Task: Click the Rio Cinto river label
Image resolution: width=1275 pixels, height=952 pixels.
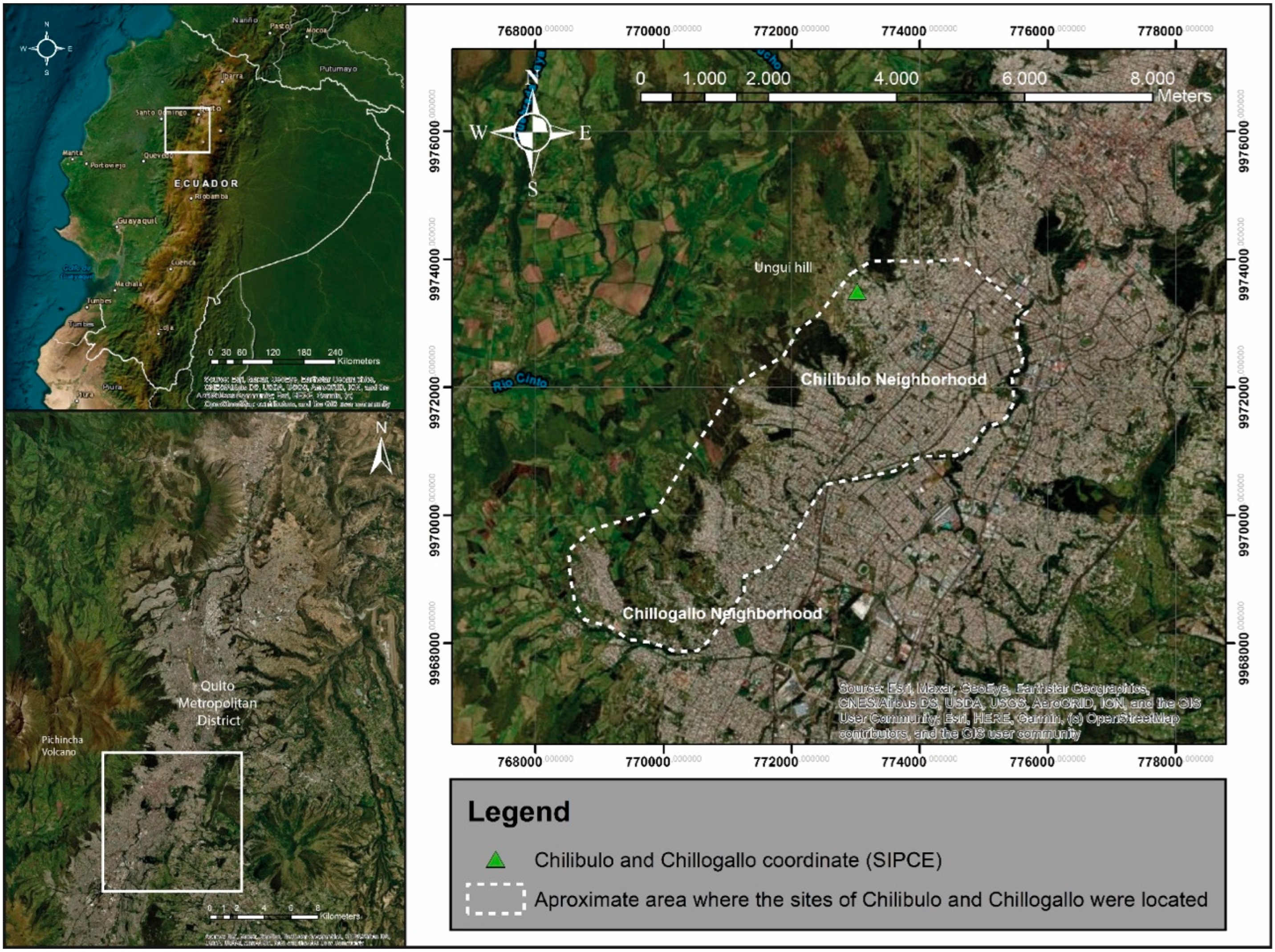Action: click(520, 382)
